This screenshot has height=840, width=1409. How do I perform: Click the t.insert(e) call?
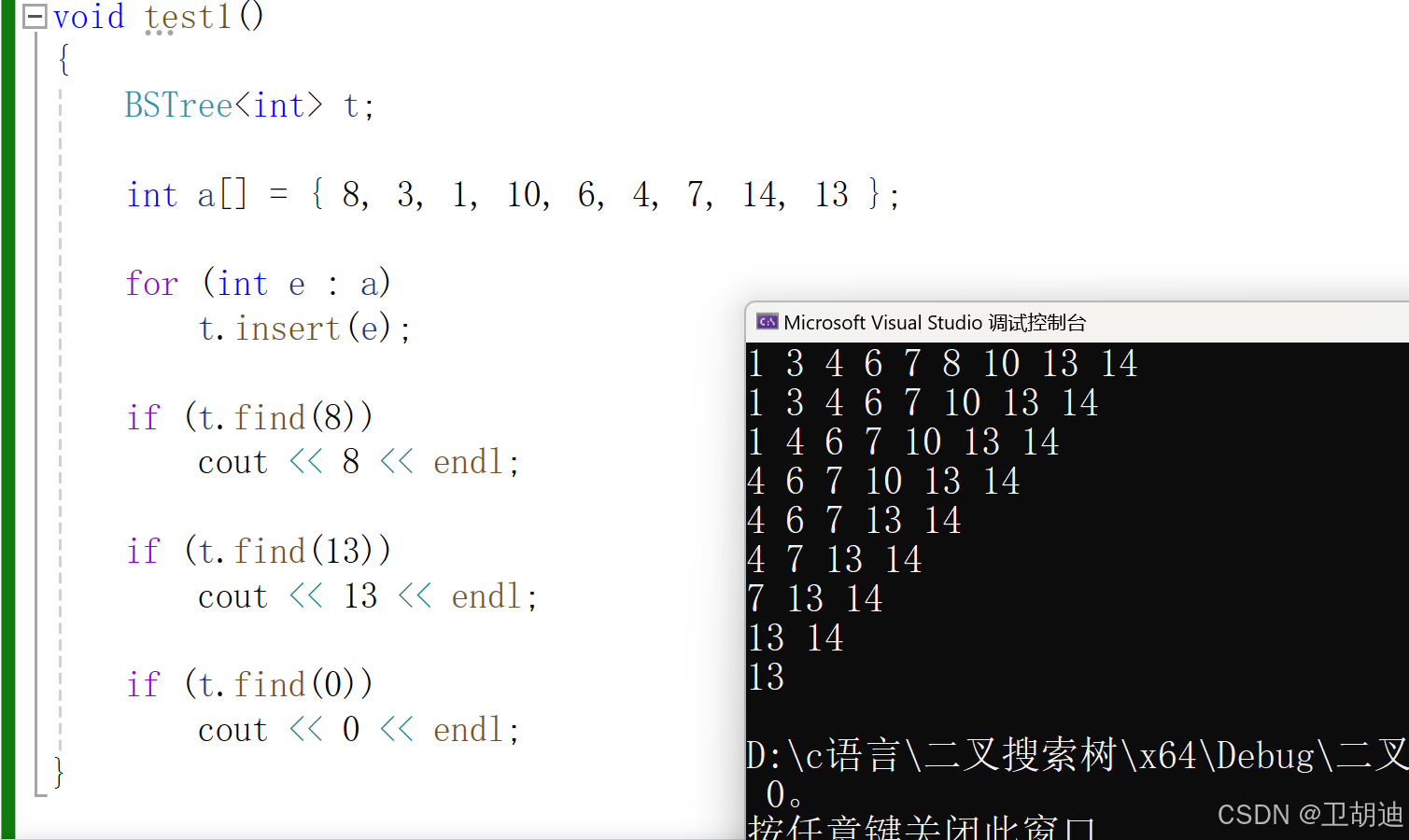click(x=304, y=329)
